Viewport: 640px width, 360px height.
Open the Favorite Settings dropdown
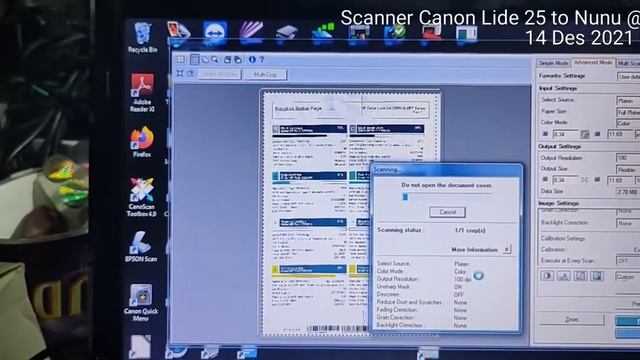[x=629, y=76]
